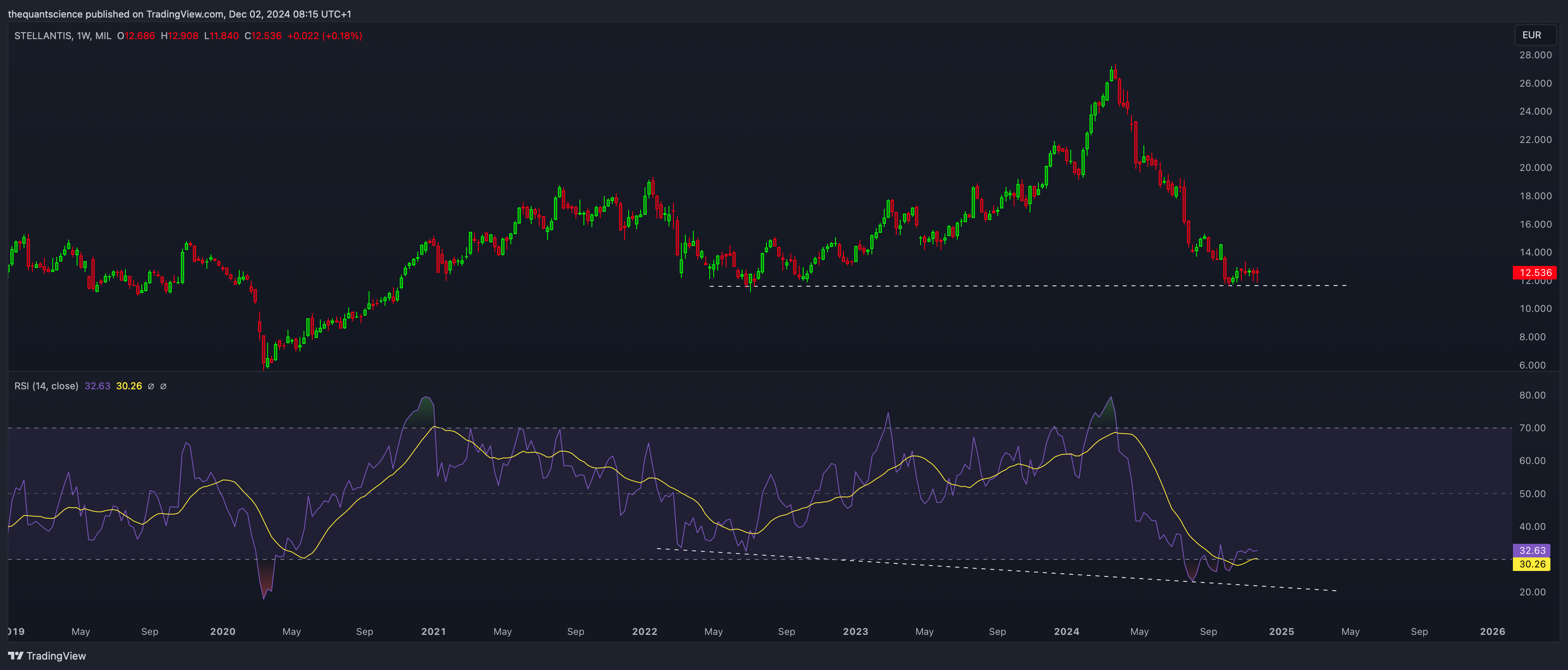Screen dimensions: 1568x670
Task: Click the 80.00 RSI axis label
Action: point(1532,396)
